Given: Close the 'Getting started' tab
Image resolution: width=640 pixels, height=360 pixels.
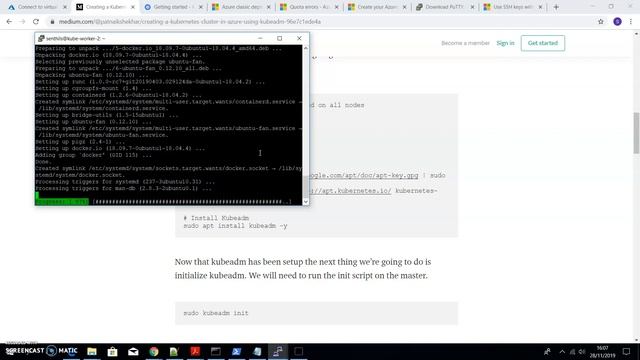Looking at the screenshot, I should 200,7.
